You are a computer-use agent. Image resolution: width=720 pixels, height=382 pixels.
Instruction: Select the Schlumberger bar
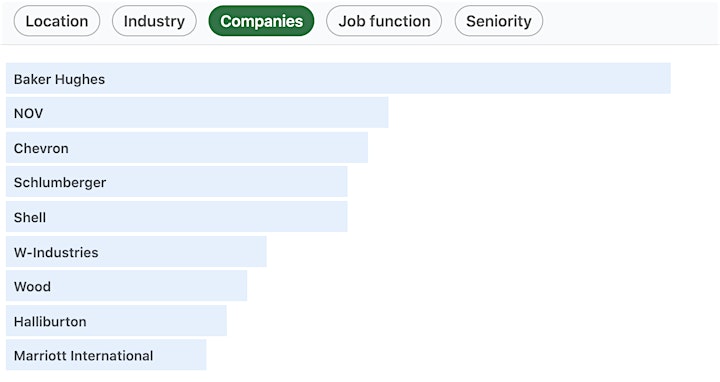177,182
